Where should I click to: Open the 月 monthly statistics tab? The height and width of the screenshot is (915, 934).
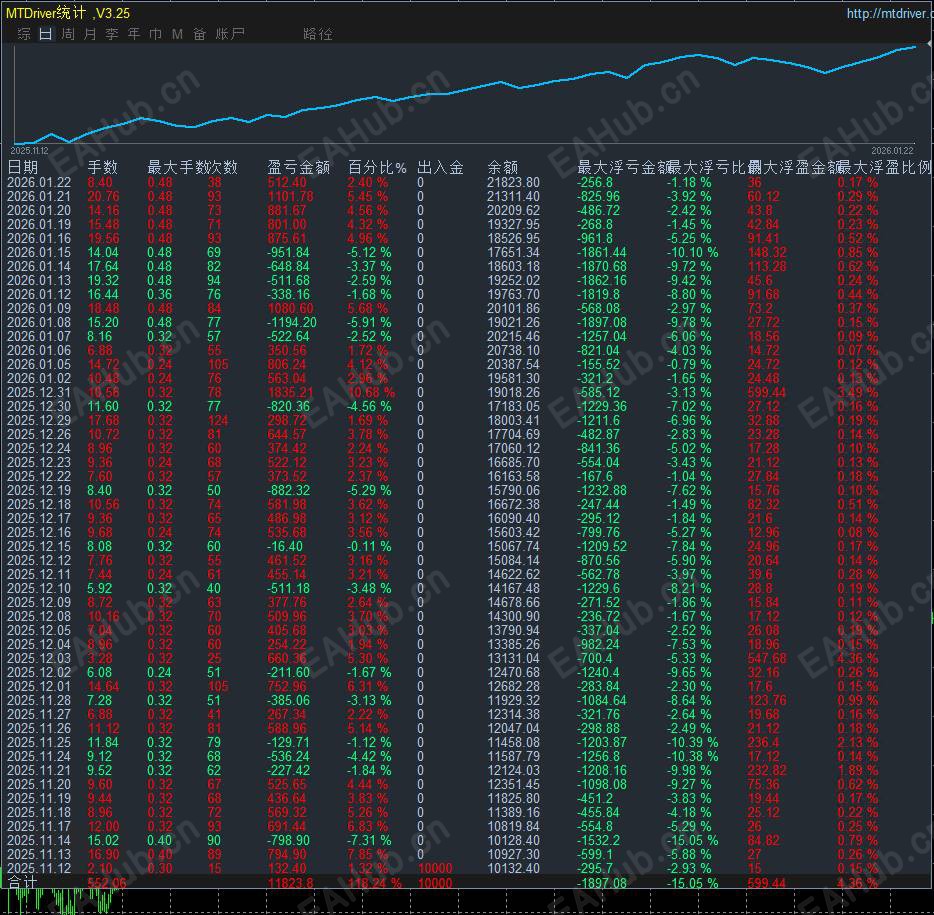coord(90,34)
